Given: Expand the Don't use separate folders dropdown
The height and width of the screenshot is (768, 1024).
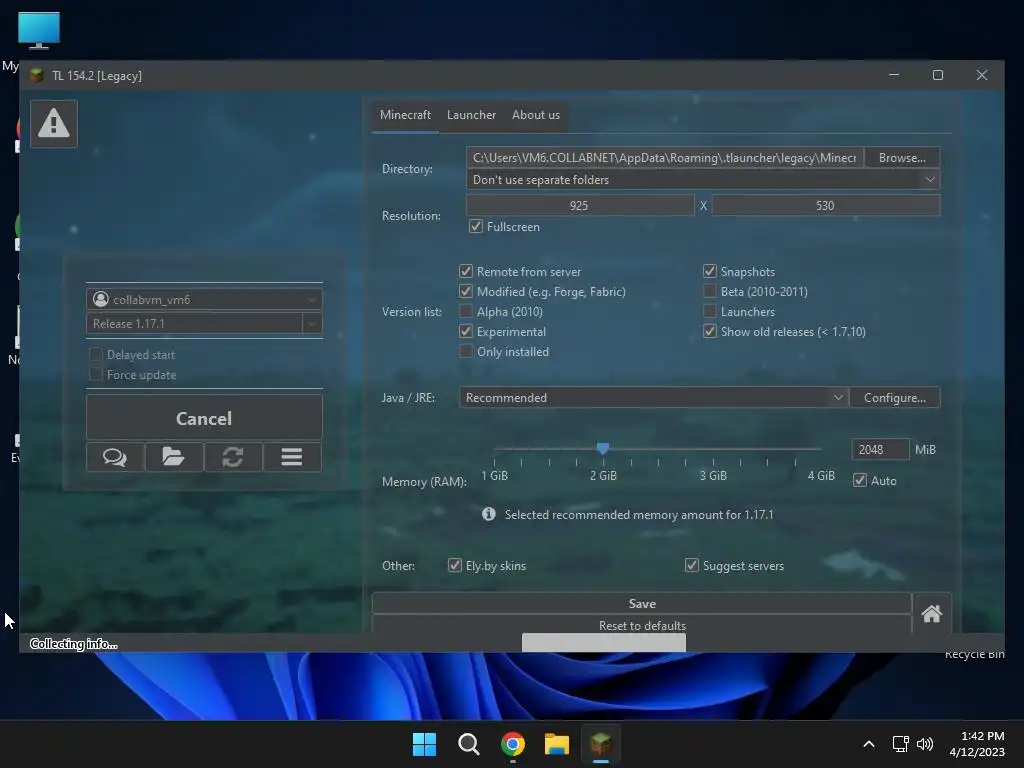Looking at the screenshot, I should coord(703,180).
